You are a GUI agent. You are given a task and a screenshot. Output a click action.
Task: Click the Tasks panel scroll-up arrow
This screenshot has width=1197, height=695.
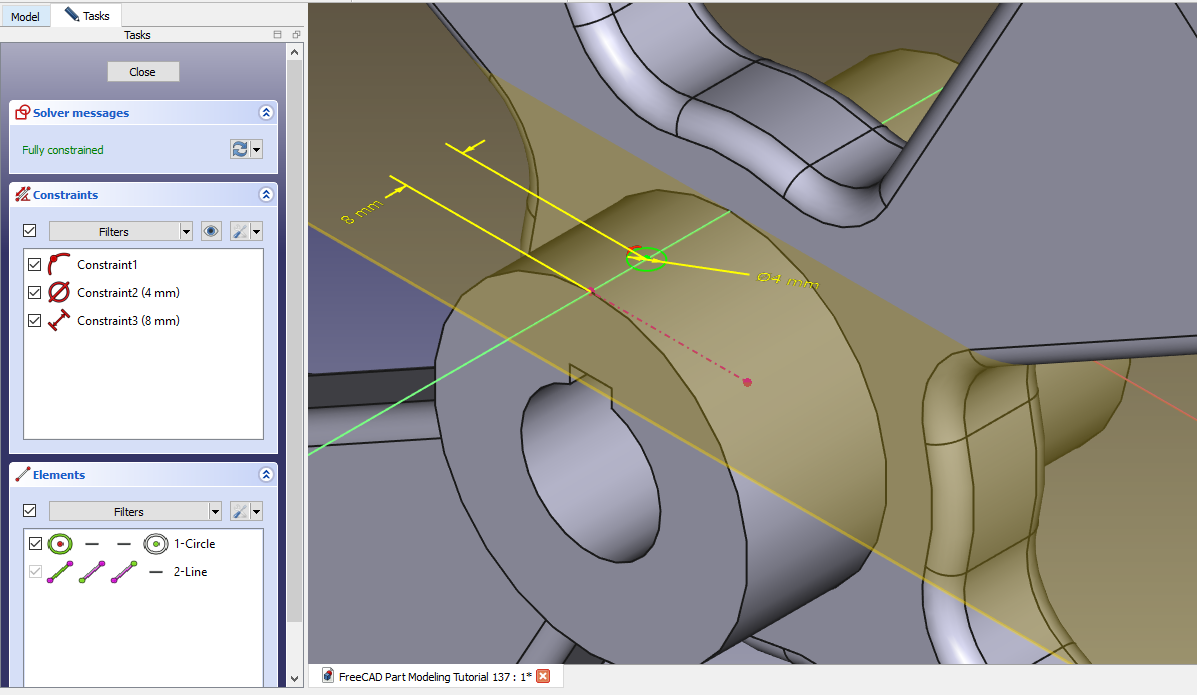(295, 52)
